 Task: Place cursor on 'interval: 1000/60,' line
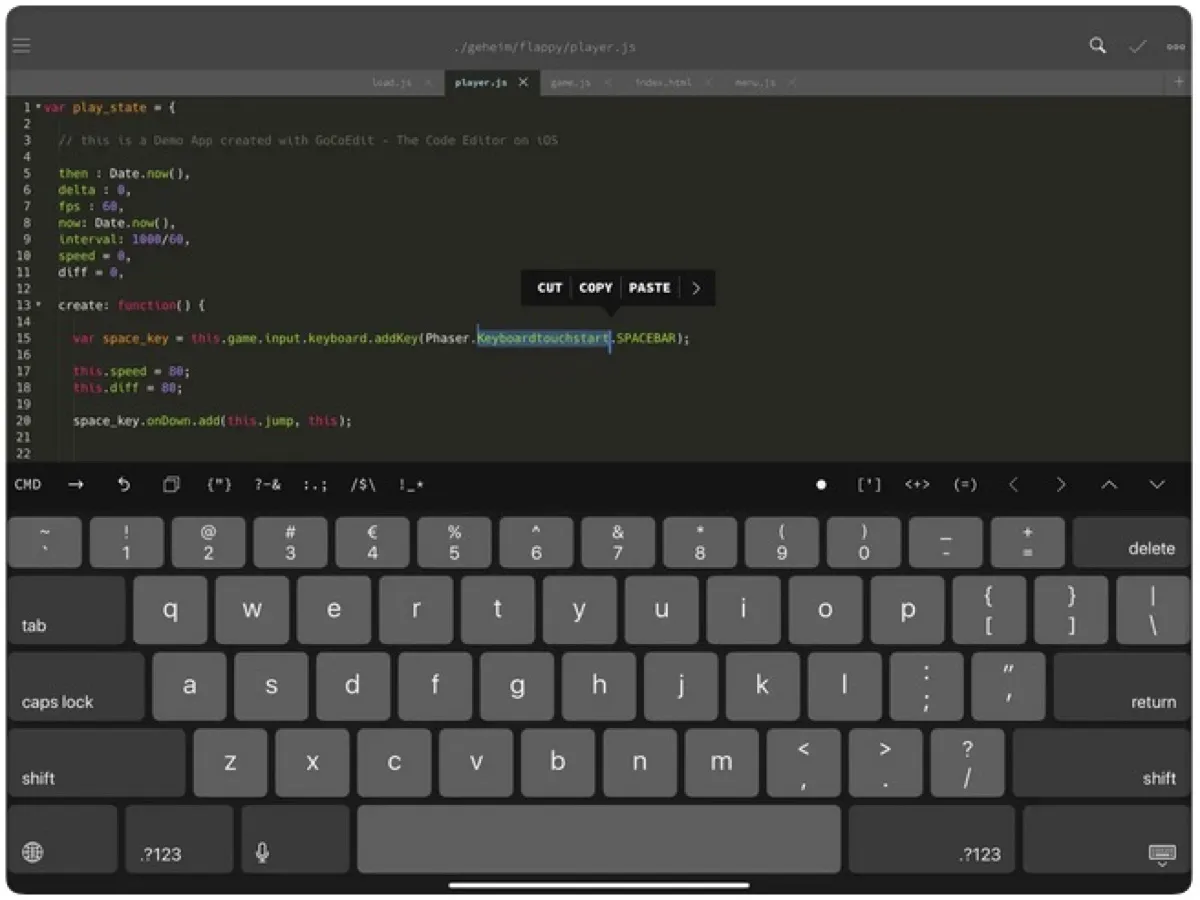click(124, 239)
